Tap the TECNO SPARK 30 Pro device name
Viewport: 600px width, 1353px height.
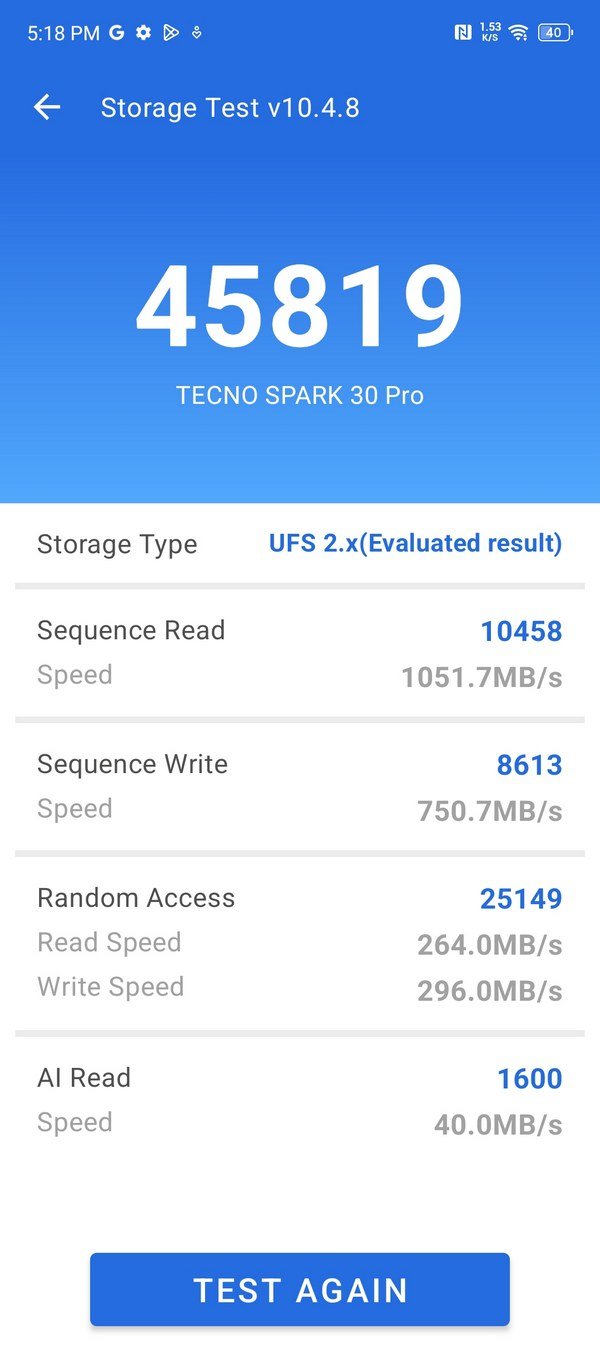pos(300,395)
